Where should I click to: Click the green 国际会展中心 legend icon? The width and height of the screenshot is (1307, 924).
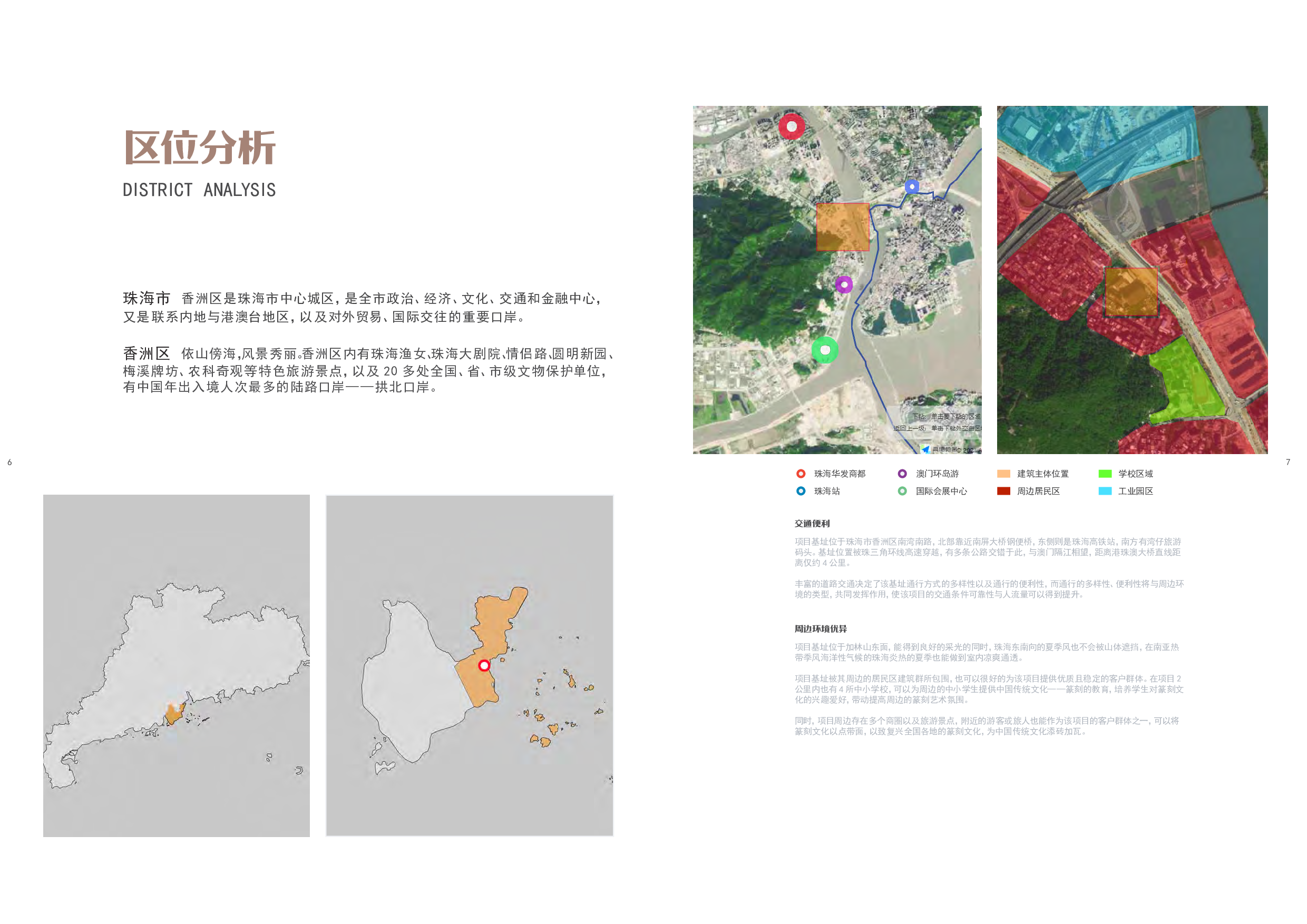902,491
